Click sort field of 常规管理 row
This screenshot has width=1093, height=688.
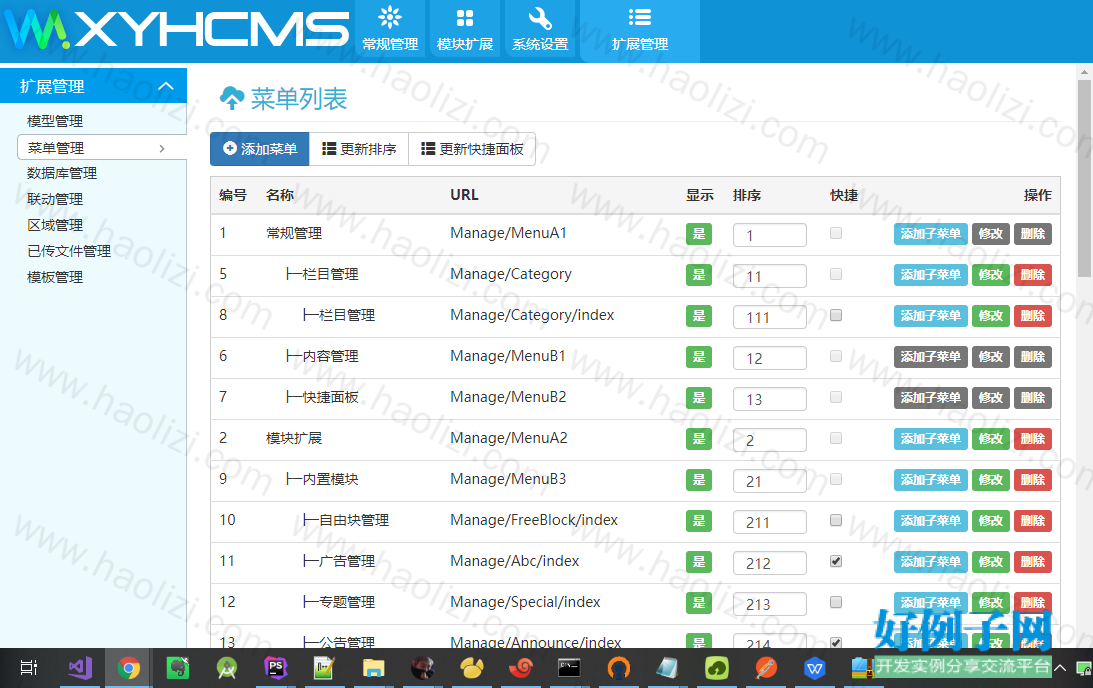coord(770,235)
